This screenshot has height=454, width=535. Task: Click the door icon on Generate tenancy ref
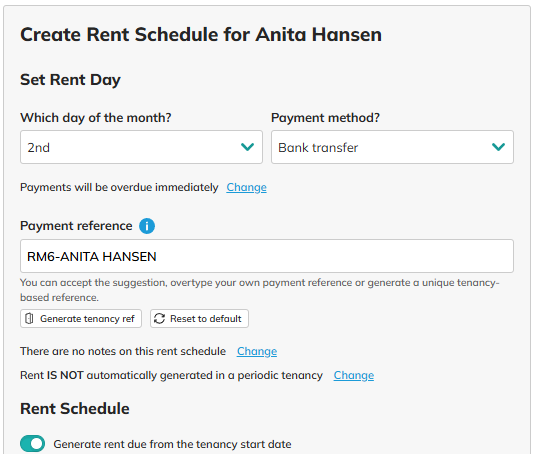(29, 319)
